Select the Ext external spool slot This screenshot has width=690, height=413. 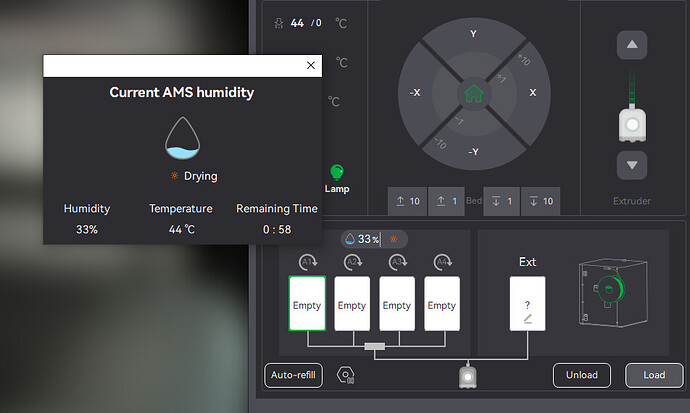pos(528,303)
